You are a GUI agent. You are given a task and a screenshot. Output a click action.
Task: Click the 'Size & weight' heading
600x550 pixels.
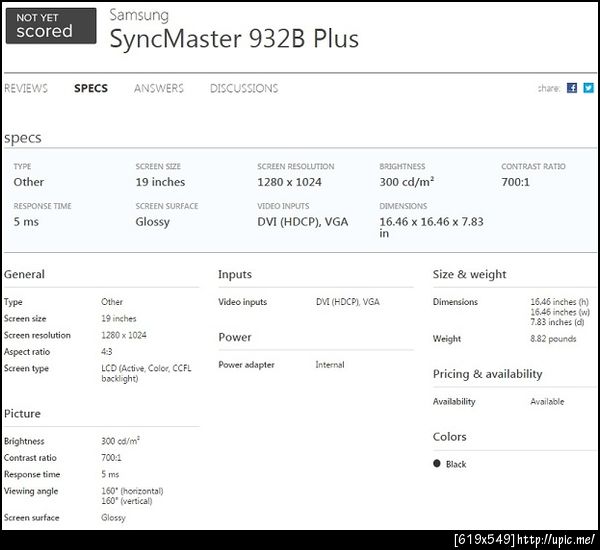click(x=470, y=274)
